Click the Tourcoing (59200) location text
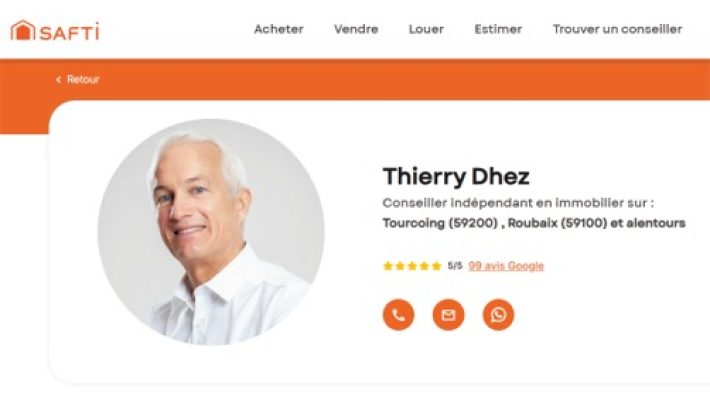Viewport: 710px width, 400px height. (440, 223)
